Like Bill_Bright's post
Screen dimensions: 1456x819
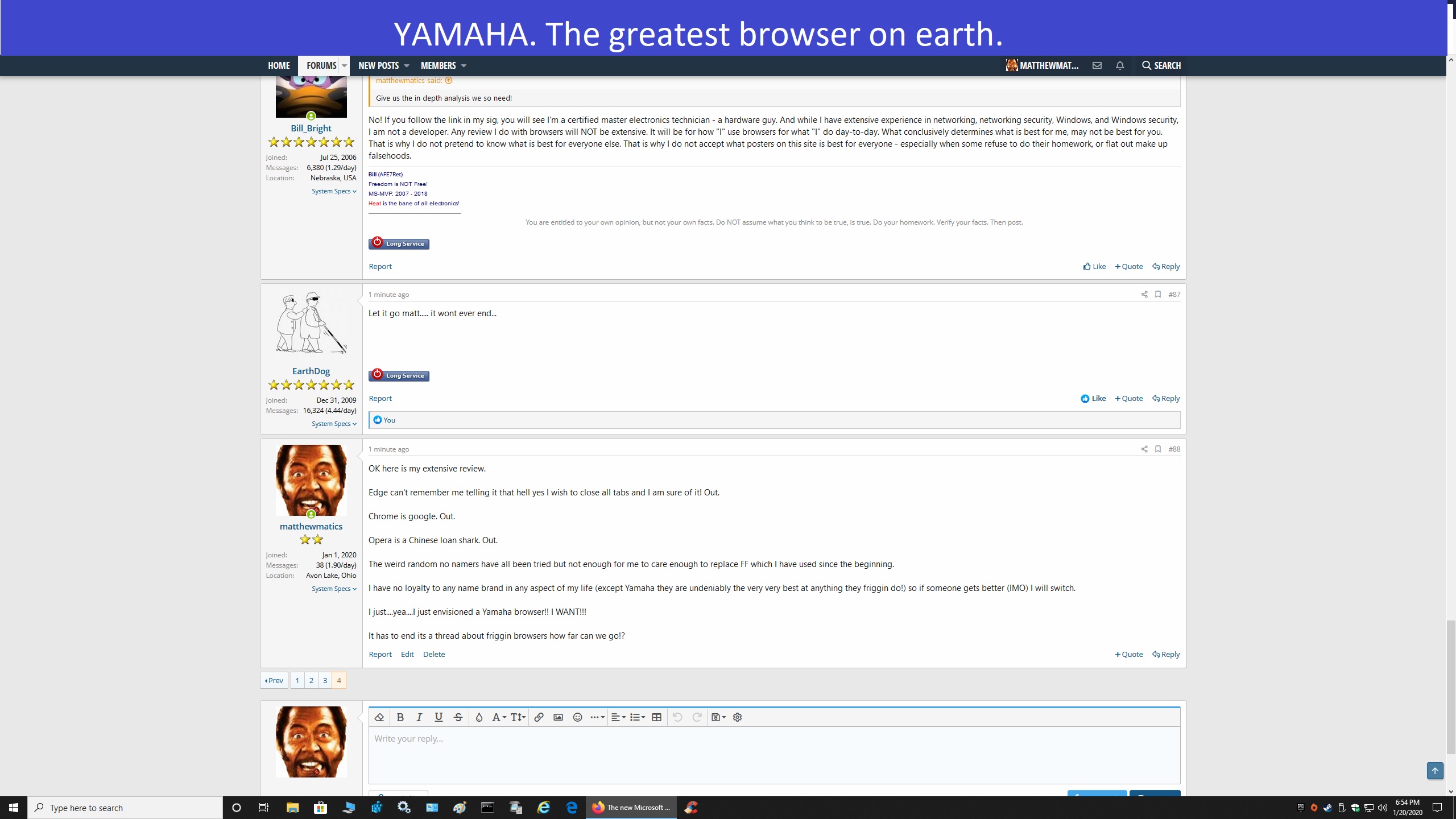1095,266
